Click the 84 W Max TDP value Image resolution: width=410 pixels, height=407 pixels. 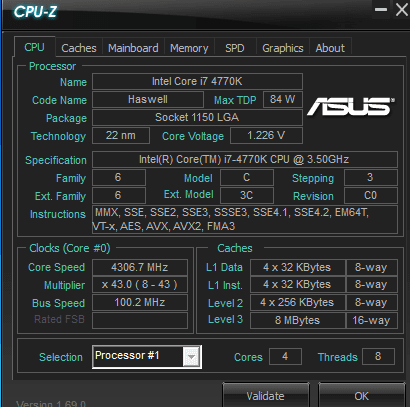283,99
